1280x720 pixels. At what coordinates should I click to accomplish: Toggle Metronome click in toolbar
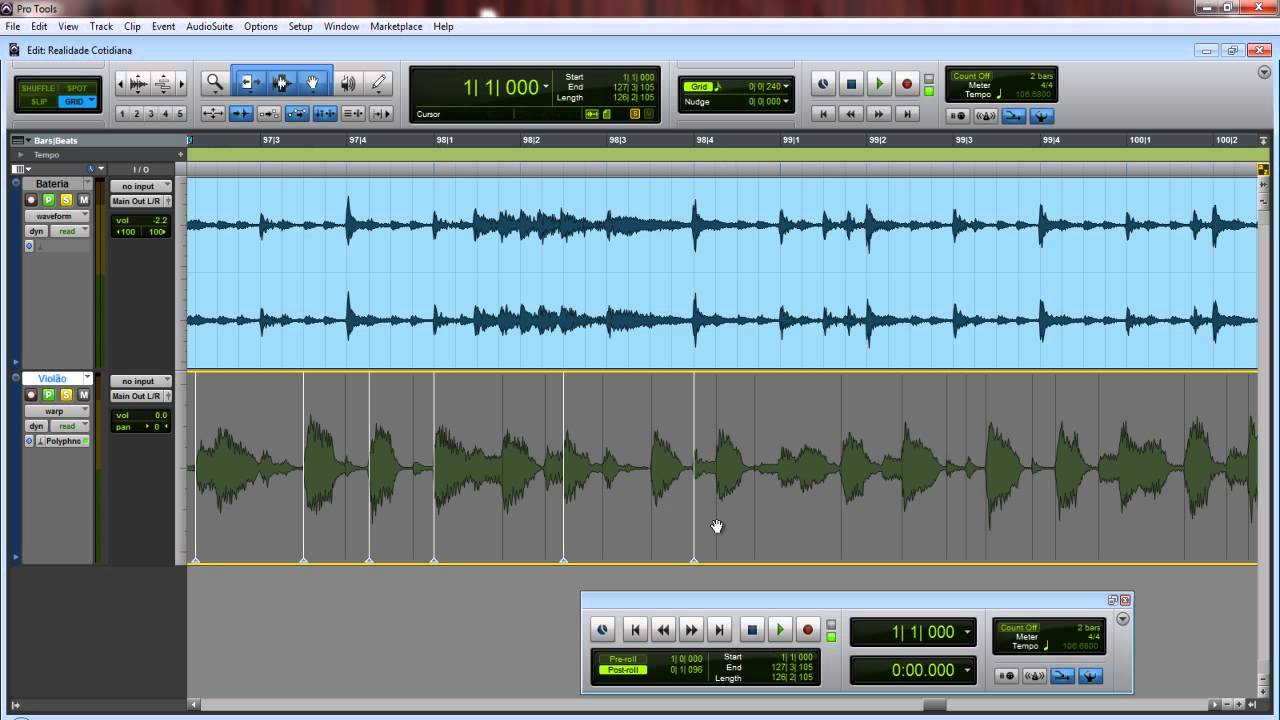click(x=986, y=116)
